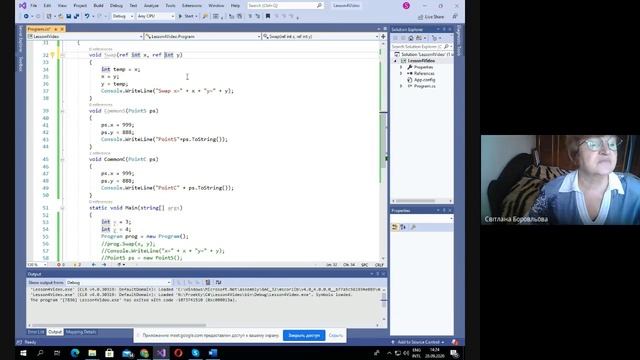Image resolution: width=640 pixels, height=360 pixels.
Task: Click the warnings count icon in editor status strip
Action: pyautogui.click(x=76, y=264)
